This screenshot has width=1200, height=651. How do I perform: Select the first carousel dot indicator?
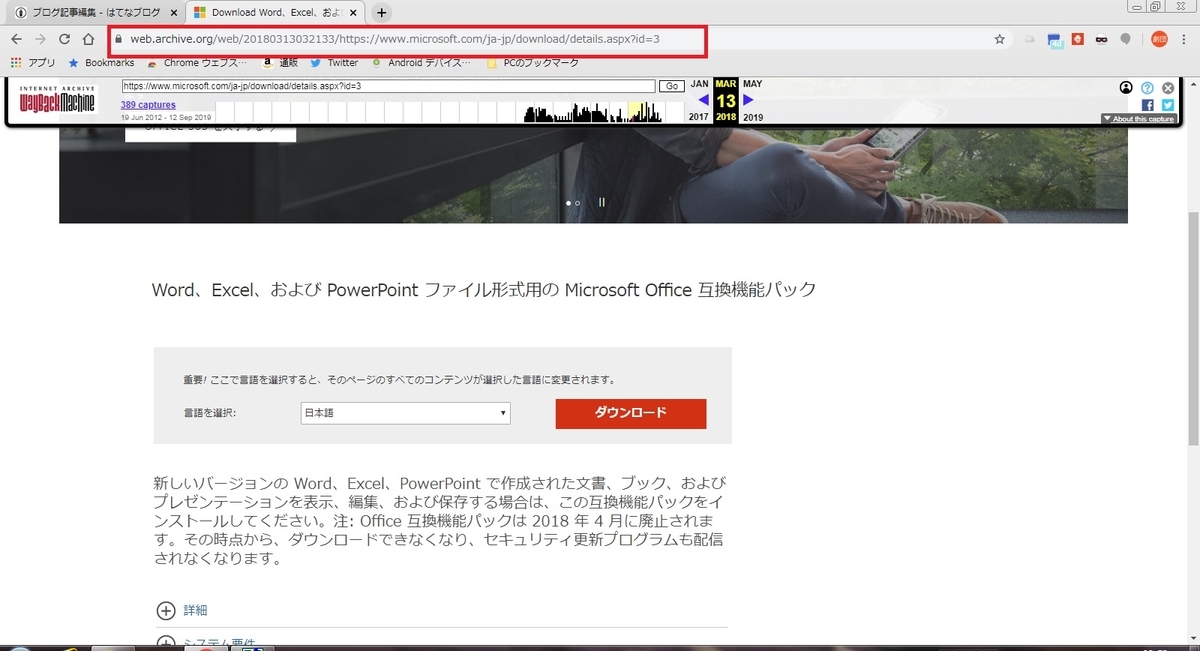[569, 203]
